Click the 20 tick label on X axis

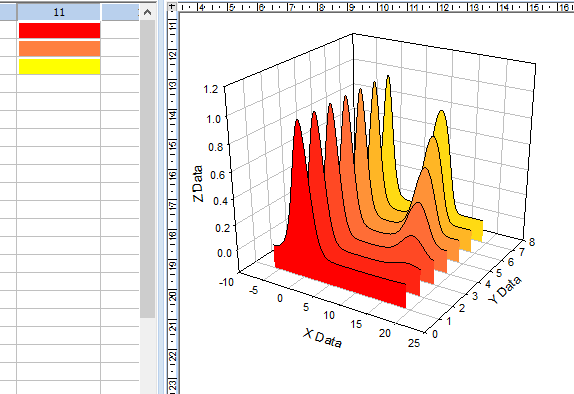[x=385, y=333]
